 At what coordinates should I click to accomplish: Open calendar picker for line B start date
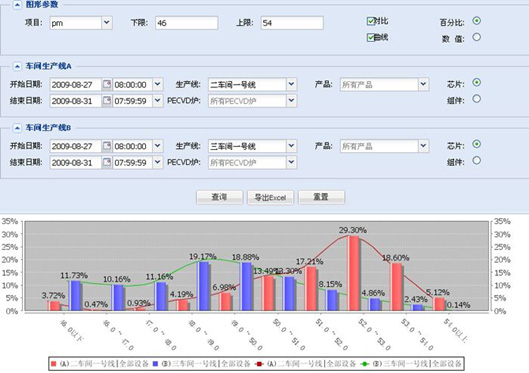click(107, 146)
